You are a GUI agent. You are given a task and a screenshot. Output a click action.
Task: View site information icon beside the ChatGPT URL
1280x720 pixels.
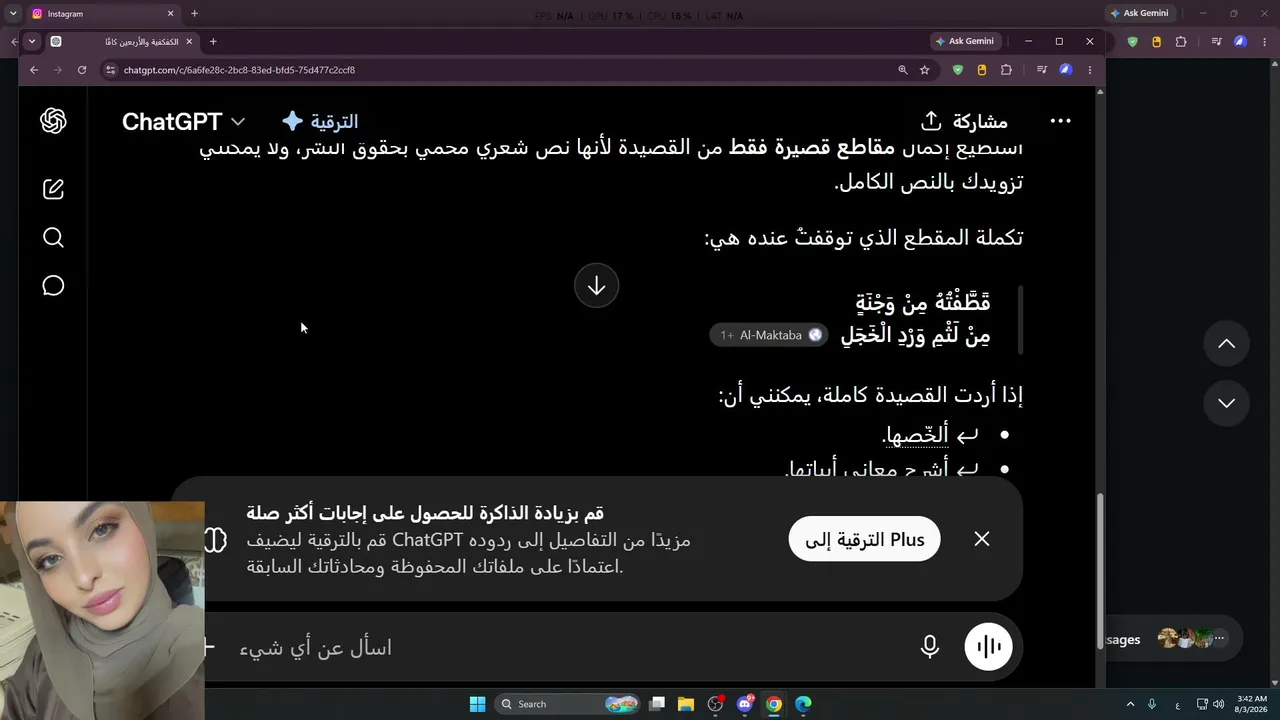pos(110,70)
